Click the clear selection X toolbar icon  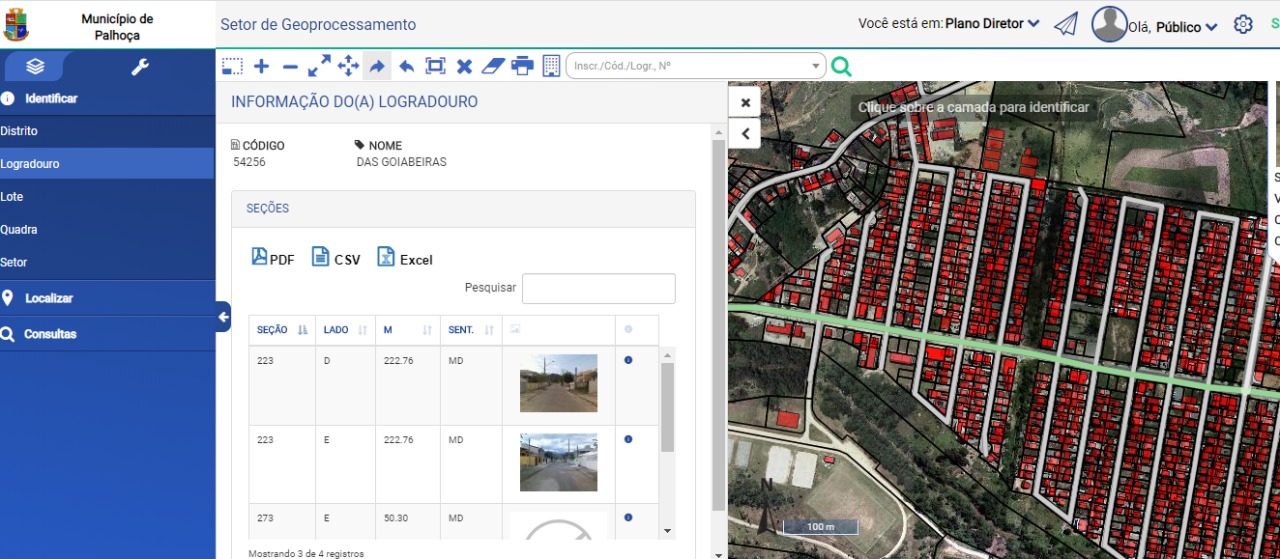464,66
